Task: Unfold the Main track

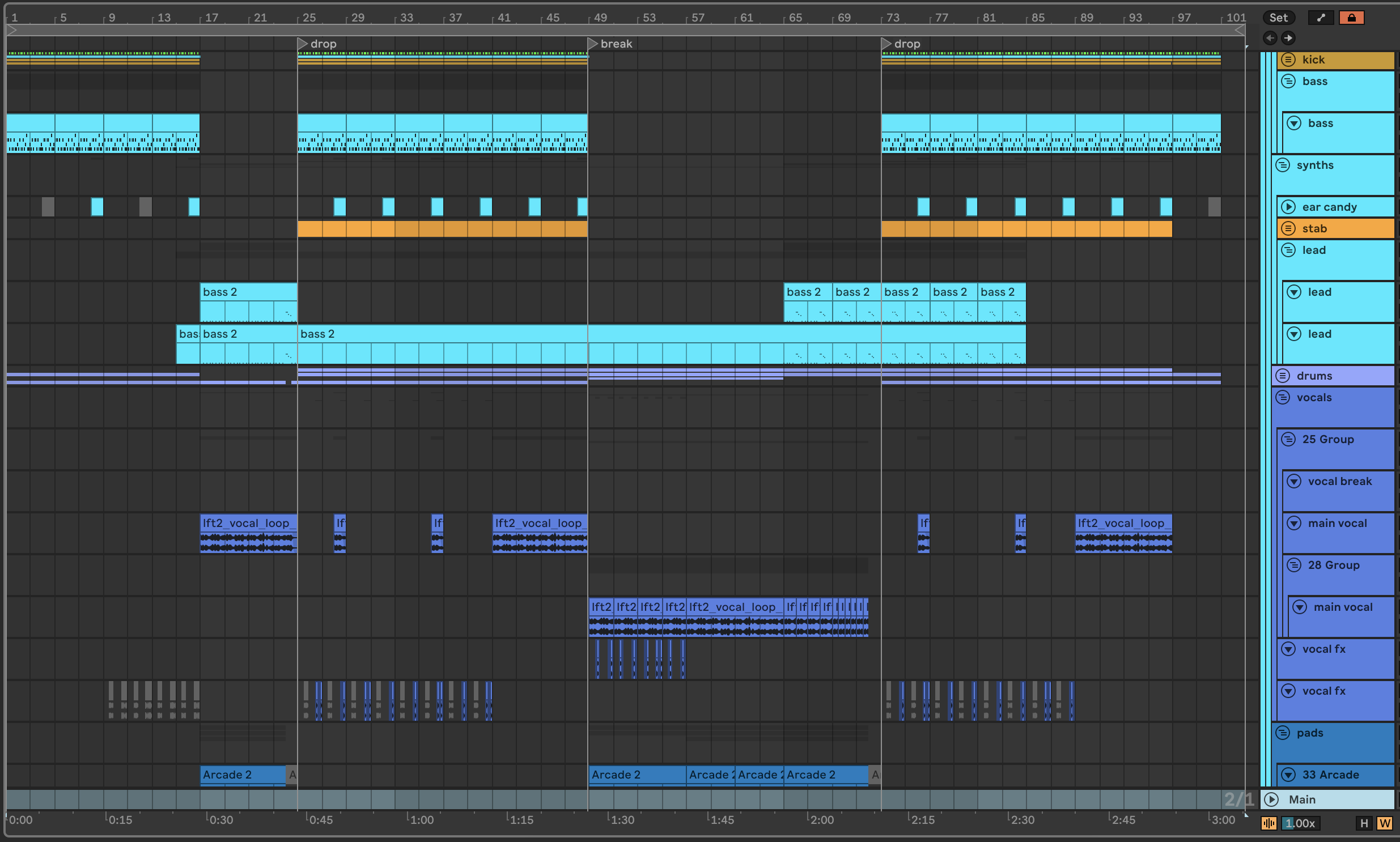Action: click(1272, 800)
